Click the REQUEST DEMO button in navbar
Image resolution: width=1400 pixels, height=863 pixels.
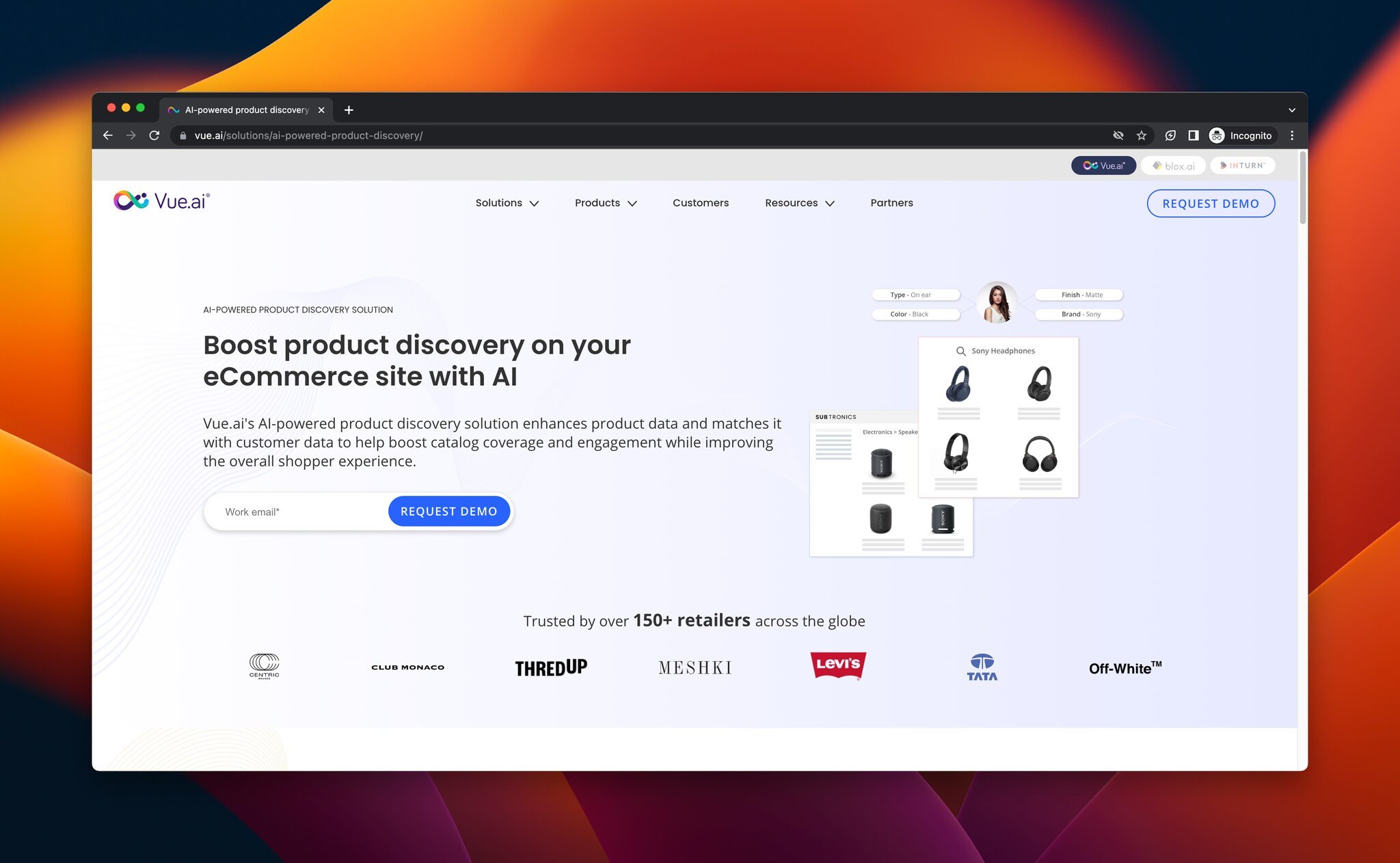tap(1210, 203)
